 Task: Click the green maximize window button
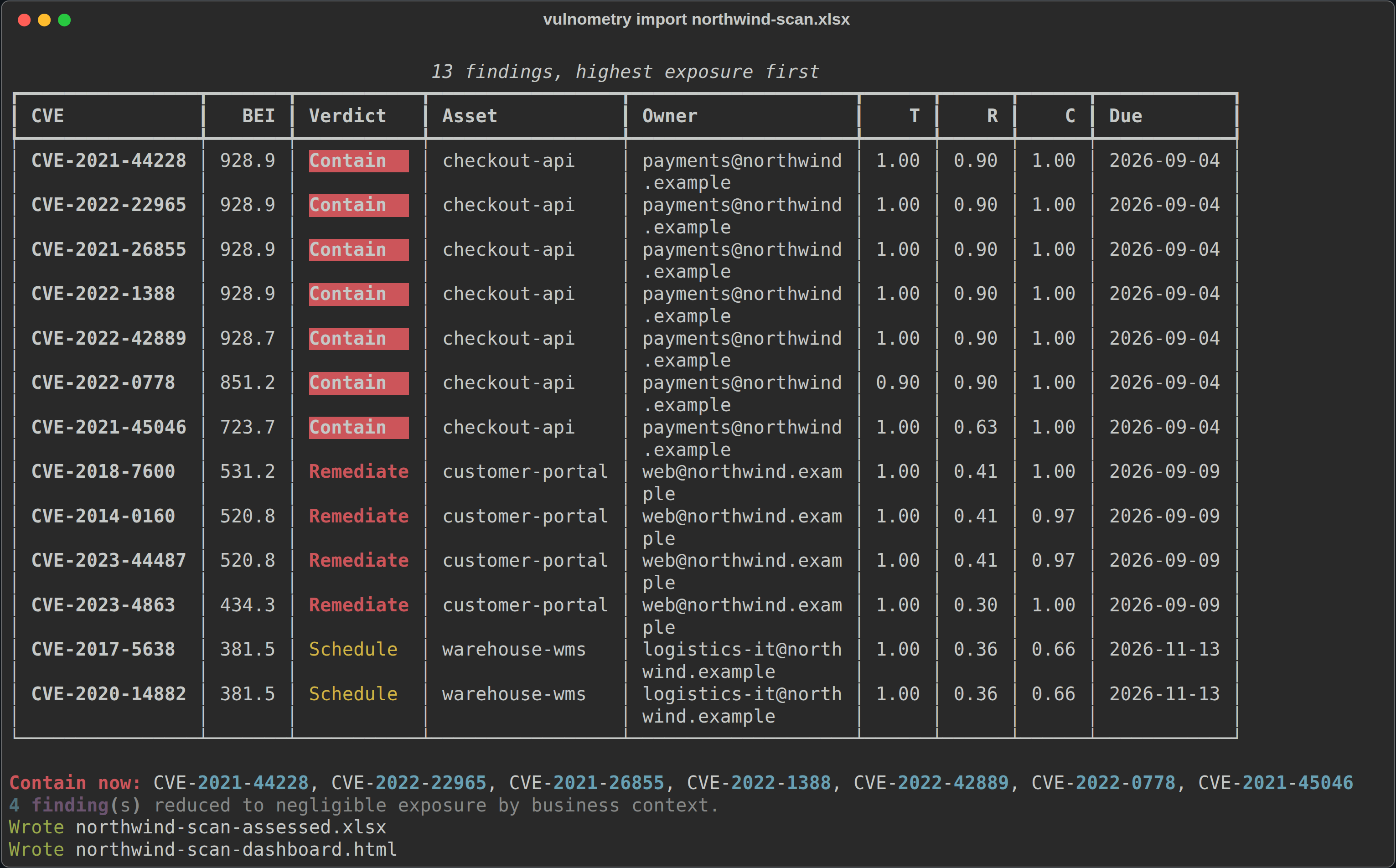64,20
